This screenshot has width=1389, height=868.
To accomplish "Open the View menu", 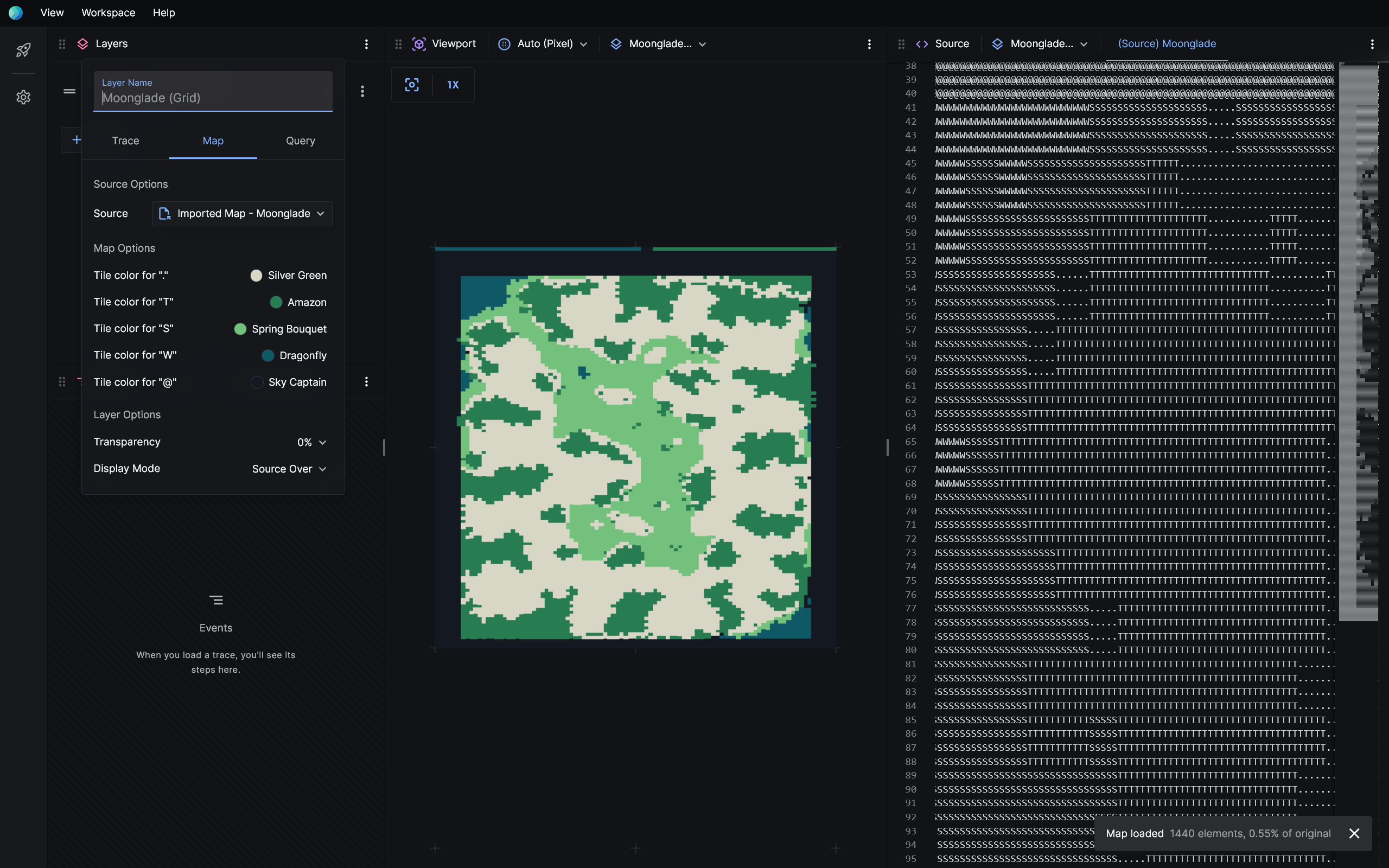I will [52, 12].
